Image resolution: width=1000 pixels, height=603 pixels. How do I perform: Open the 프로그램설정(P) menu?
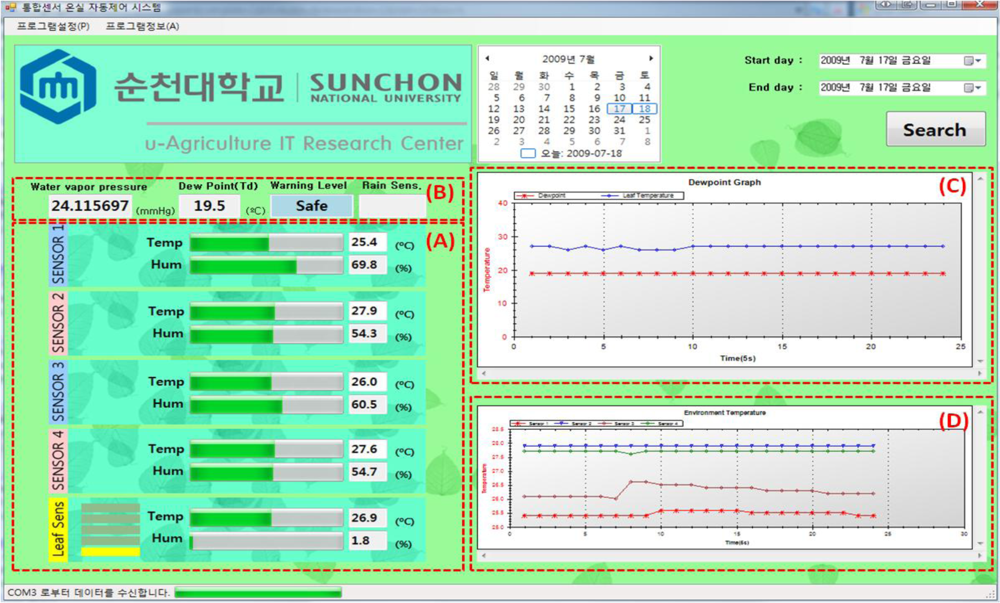(53, 26)
